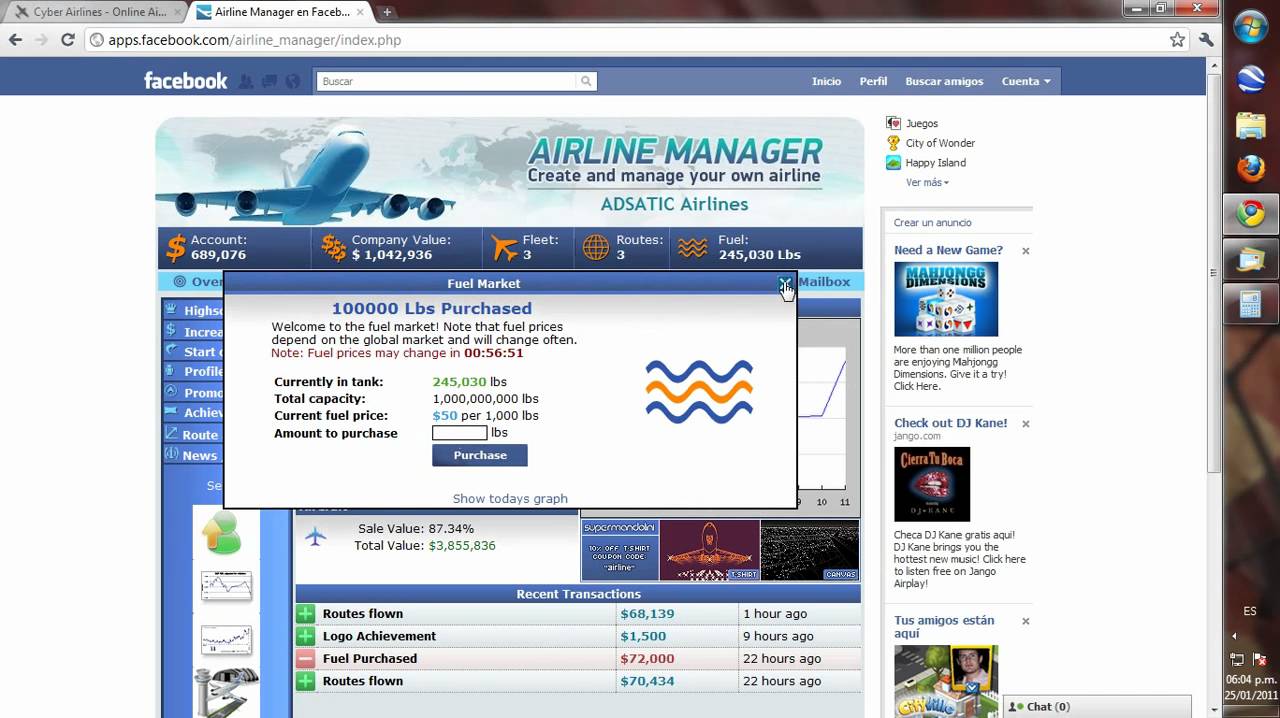This screenshot has height=718, width=1280.
Task: Click the Facebook friend requests icon
Action: pos(246,81)
